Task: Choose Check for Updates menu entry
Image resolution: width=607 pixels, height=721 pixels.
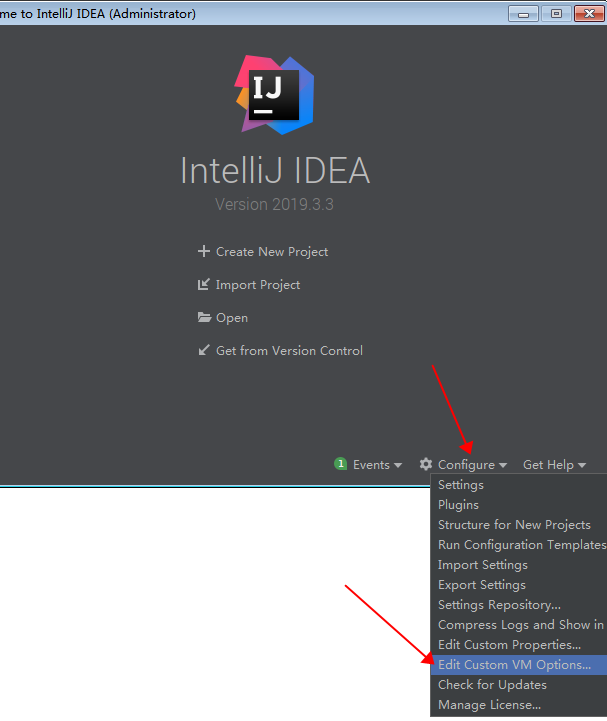Action: (492, 685)
